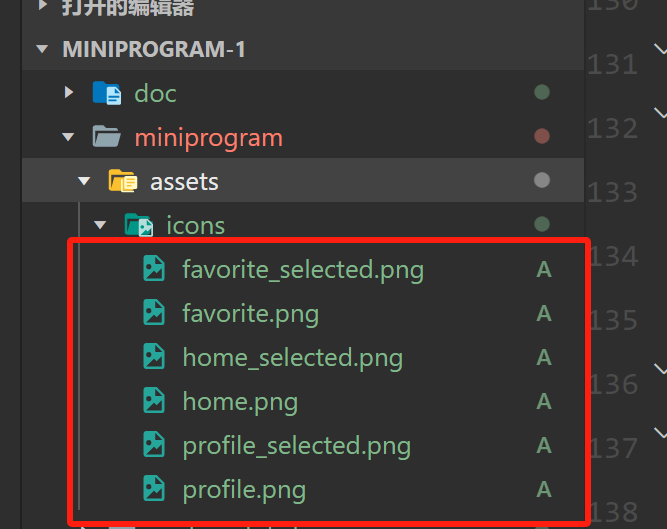
Task: Open favorite.png in the file tree
Action: 250,313
